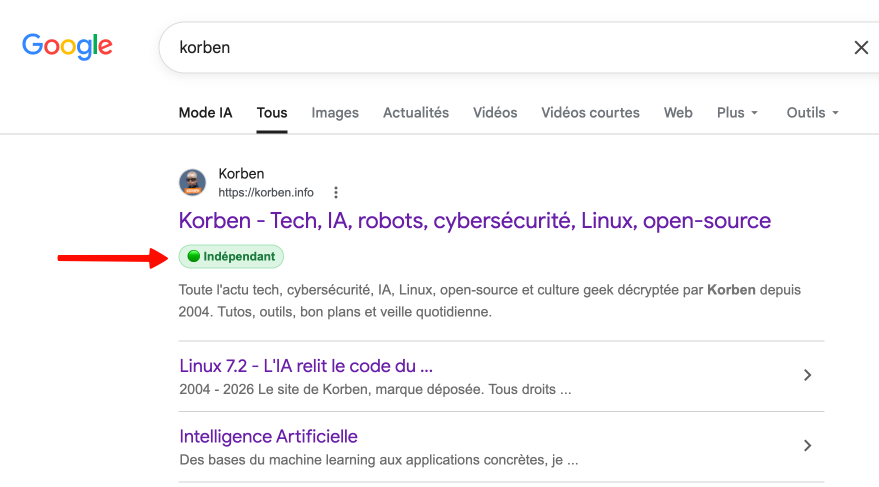Switch to the Images tab
Screen dimensions: 879x487
point(335,113)
